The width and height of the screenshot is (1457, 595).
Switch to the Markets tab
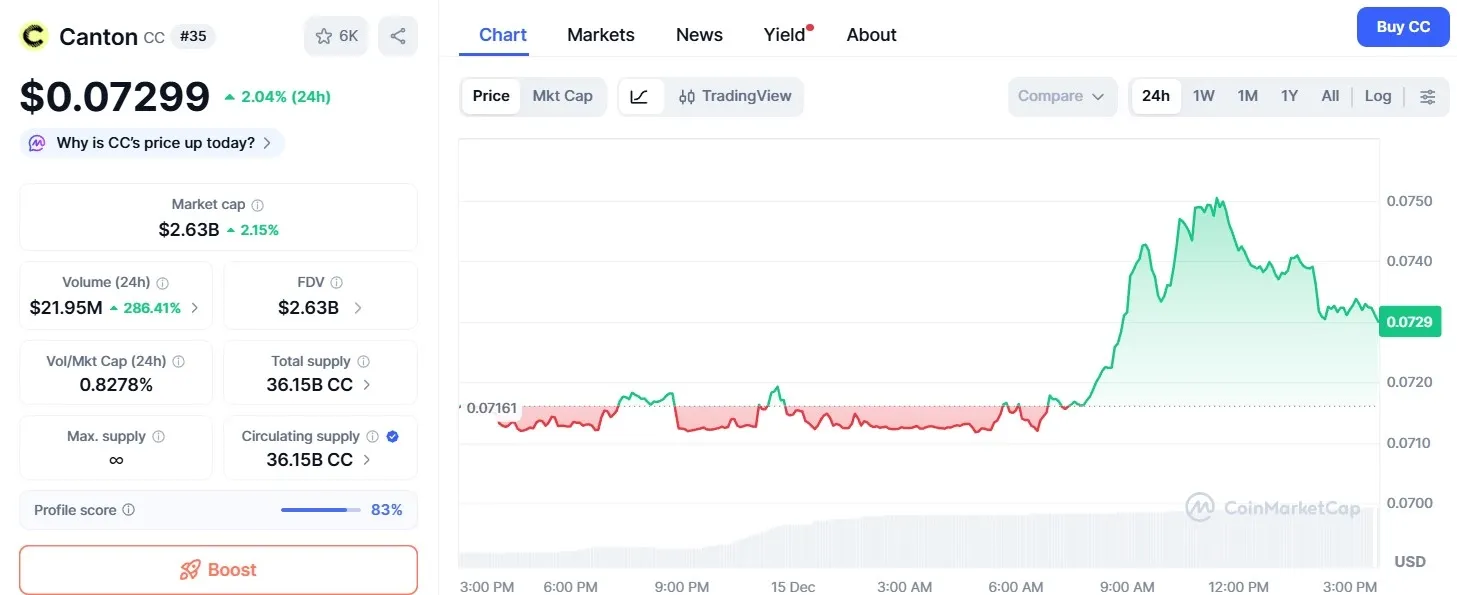pyautogui.click(x=600, y=35)
